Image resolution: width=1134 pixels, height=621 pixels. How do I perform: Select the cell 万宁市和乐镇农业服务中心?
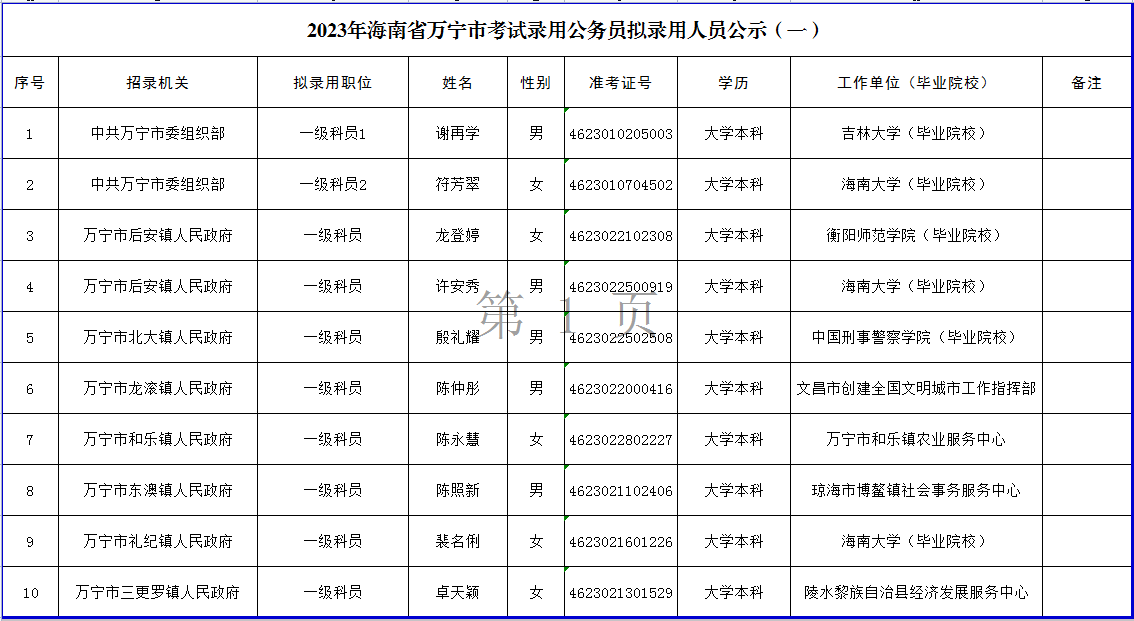click(916, 440)
